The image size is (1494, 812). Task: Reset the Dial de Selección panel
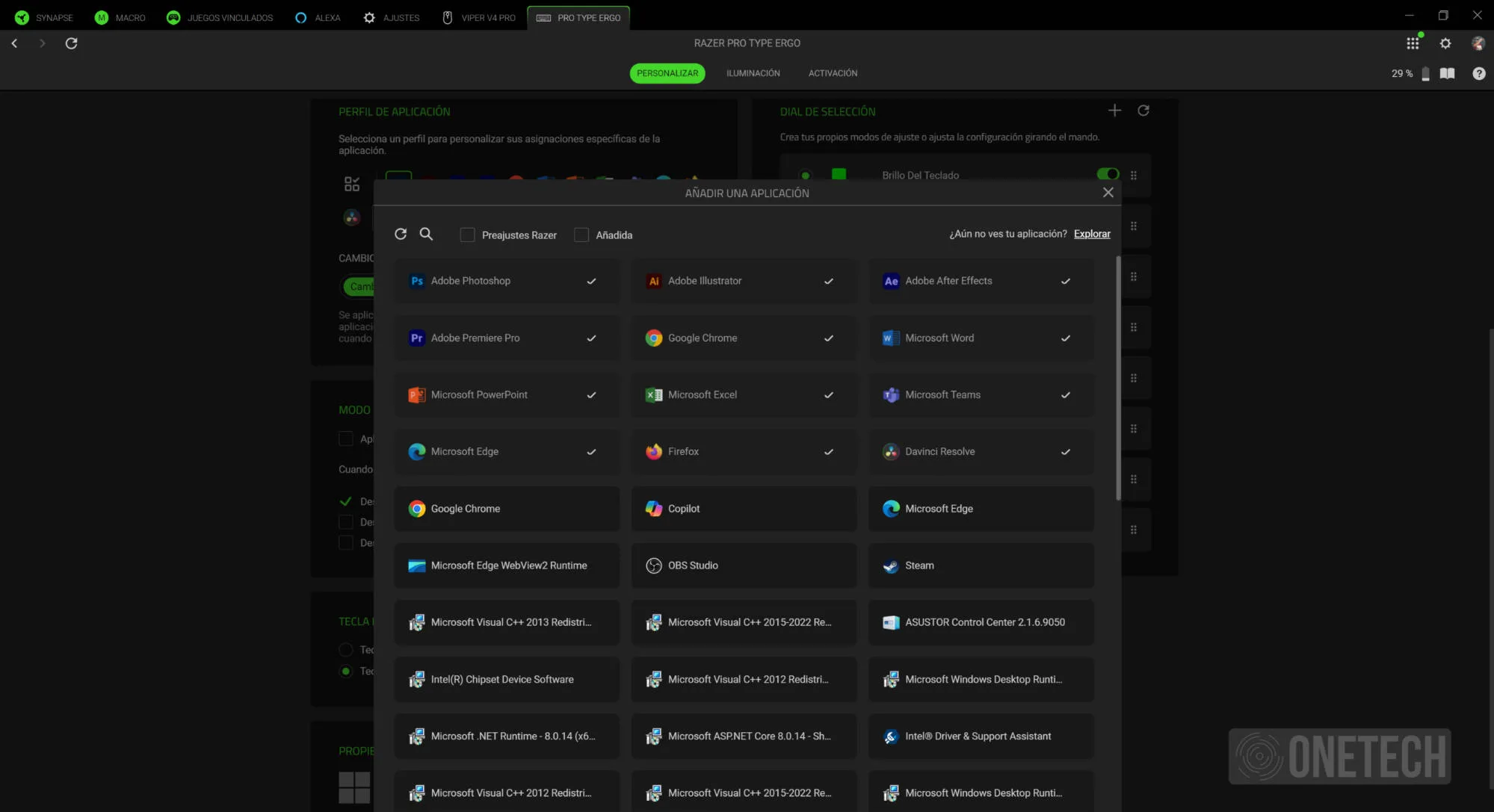point(1143,111)
